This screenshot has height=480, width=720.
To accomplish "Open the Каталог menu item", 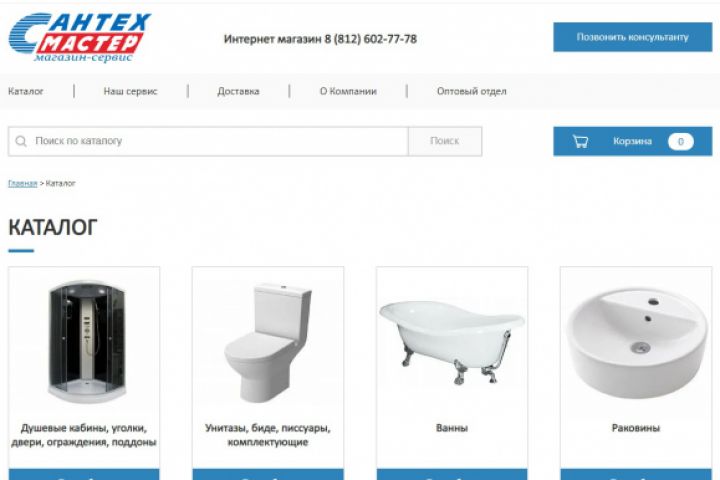I will pos(26,91).
